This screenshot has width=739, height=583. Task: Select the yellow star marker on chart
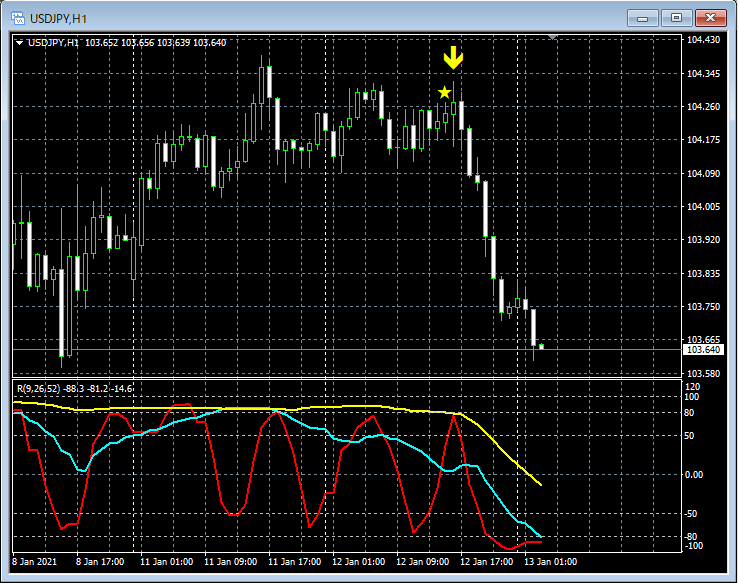tap(444, 92)
